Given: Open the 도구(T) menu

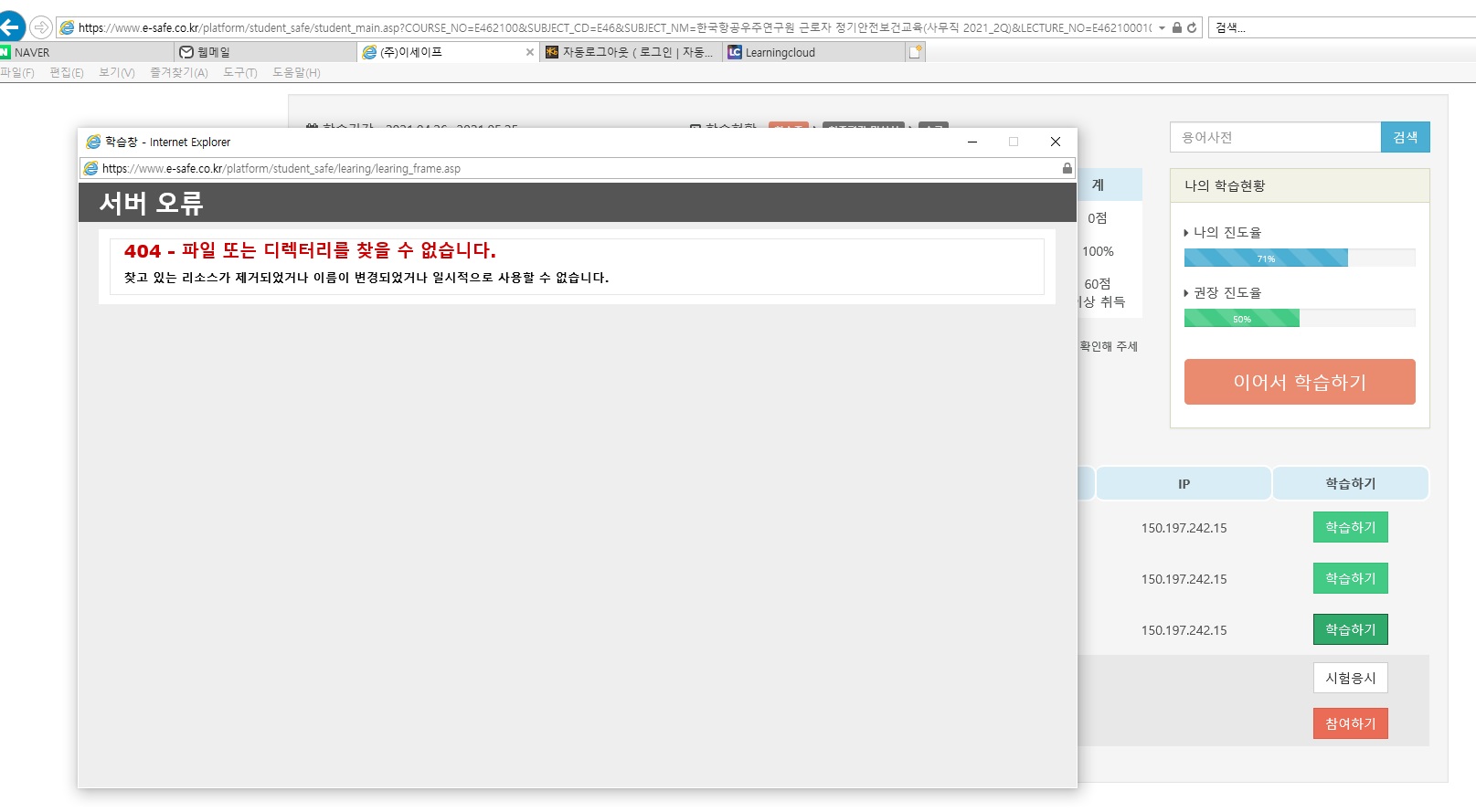Looking at the screenshot, I should click(x=240, y=72).
